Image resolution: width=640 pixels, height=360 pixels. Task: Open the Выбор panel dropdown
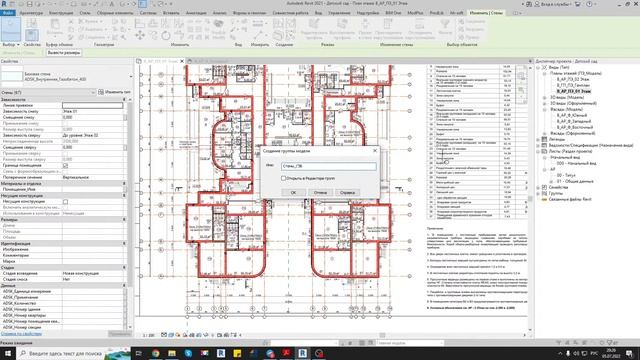tap(11, 44)
